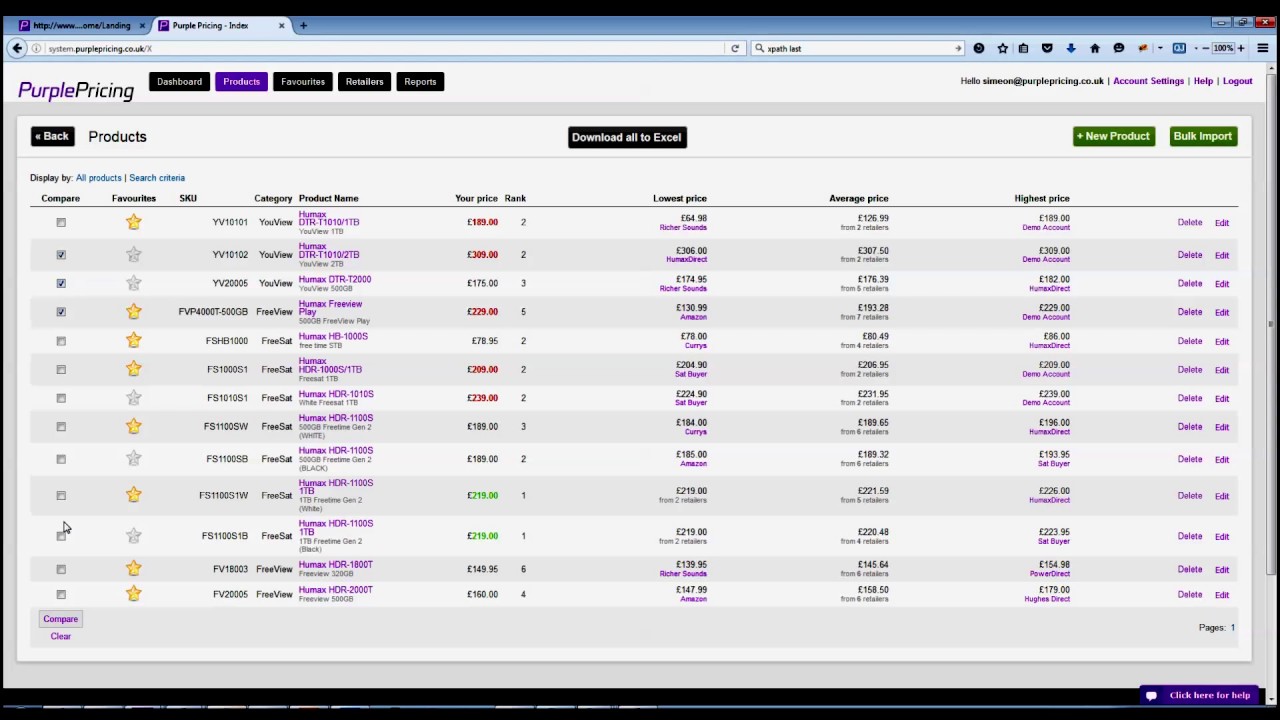Check the compare box for FSHB1000
This screenshot has height=720, width=1280.
click(61, 341)
